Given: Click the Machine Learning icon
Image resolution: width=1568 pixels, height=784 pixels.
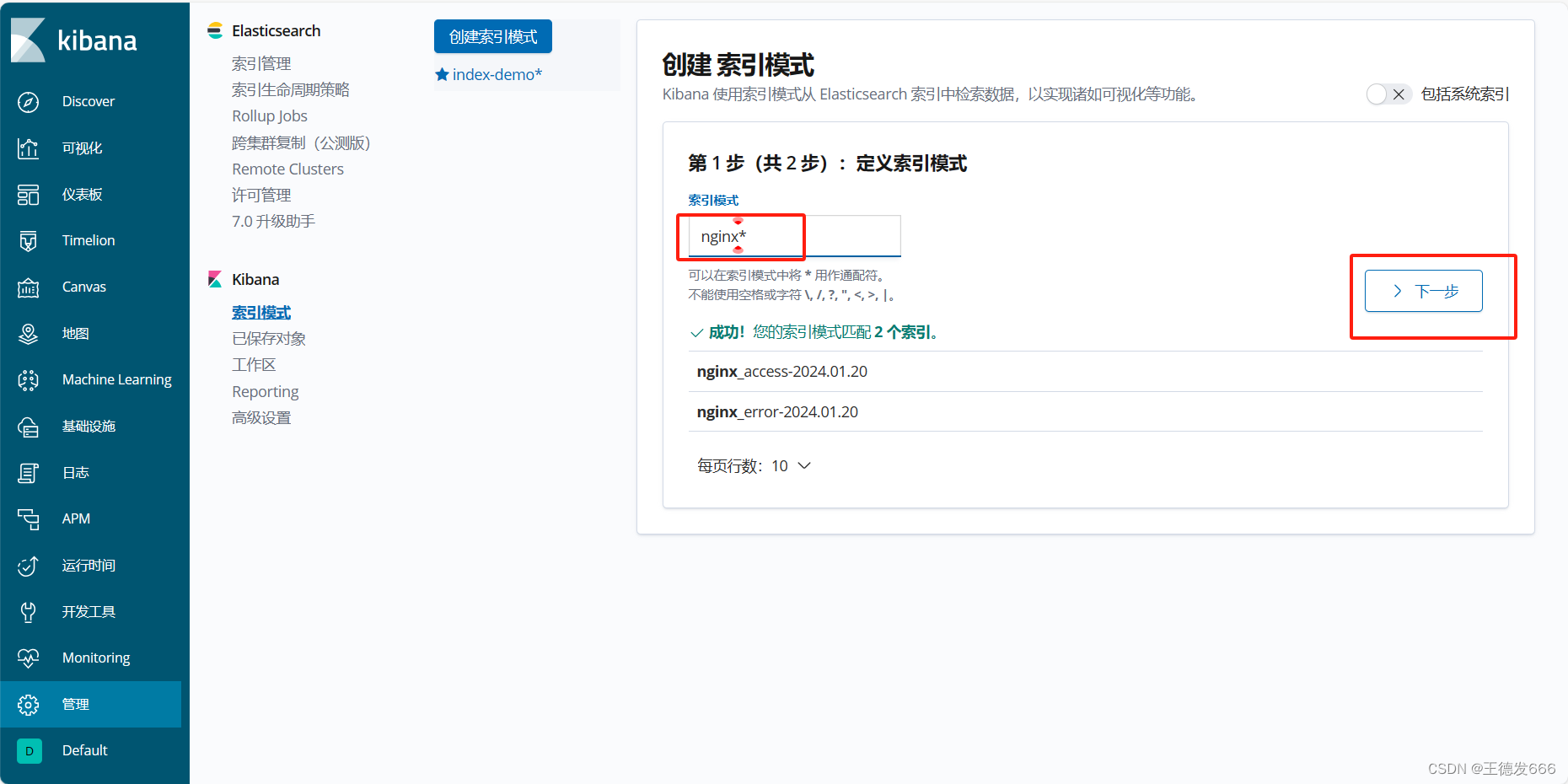Looking at the screenshot, I should (x=28, y=380).
